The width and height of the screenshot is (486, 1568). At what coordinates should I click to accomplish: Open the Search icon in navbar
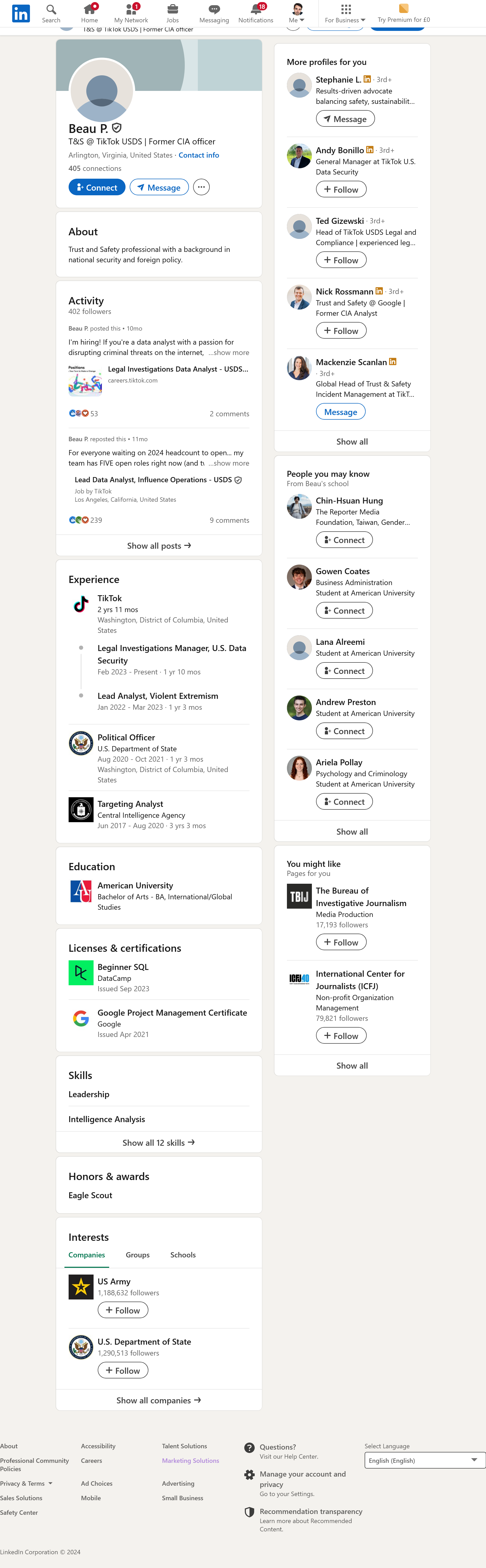pyautogui.click(x=51, y=9)
